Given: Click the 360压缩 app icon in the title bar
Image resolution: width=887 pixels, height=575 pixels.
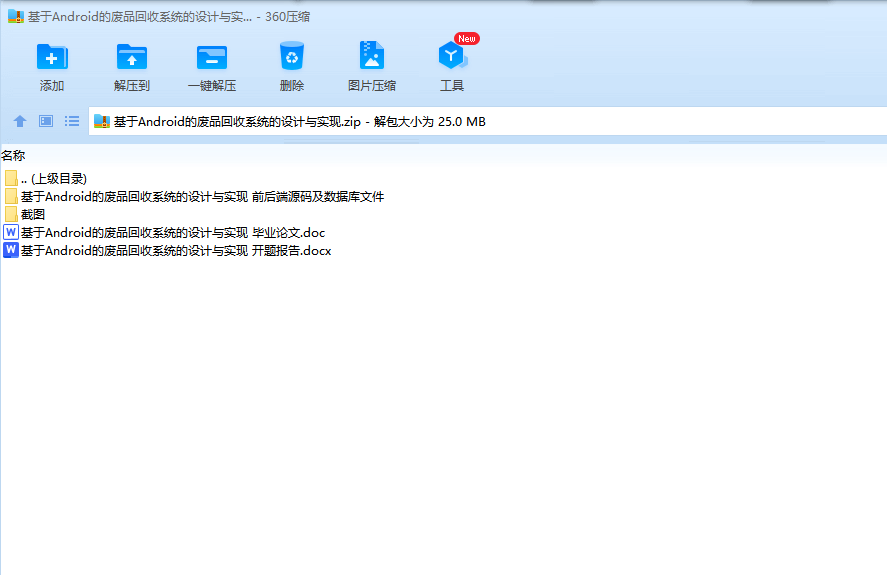Looking at the screenshot, I should tap(16, 16).
